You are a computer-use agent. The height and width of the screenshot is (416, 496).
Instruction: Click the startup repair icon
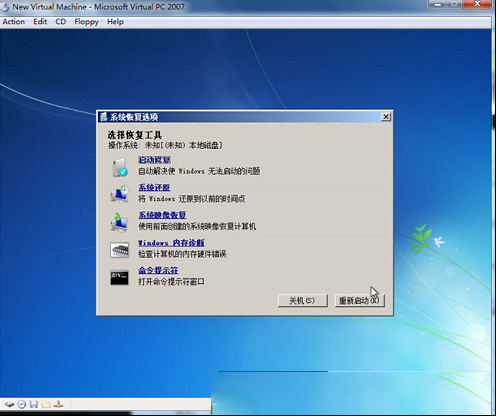tap(120, 168)
